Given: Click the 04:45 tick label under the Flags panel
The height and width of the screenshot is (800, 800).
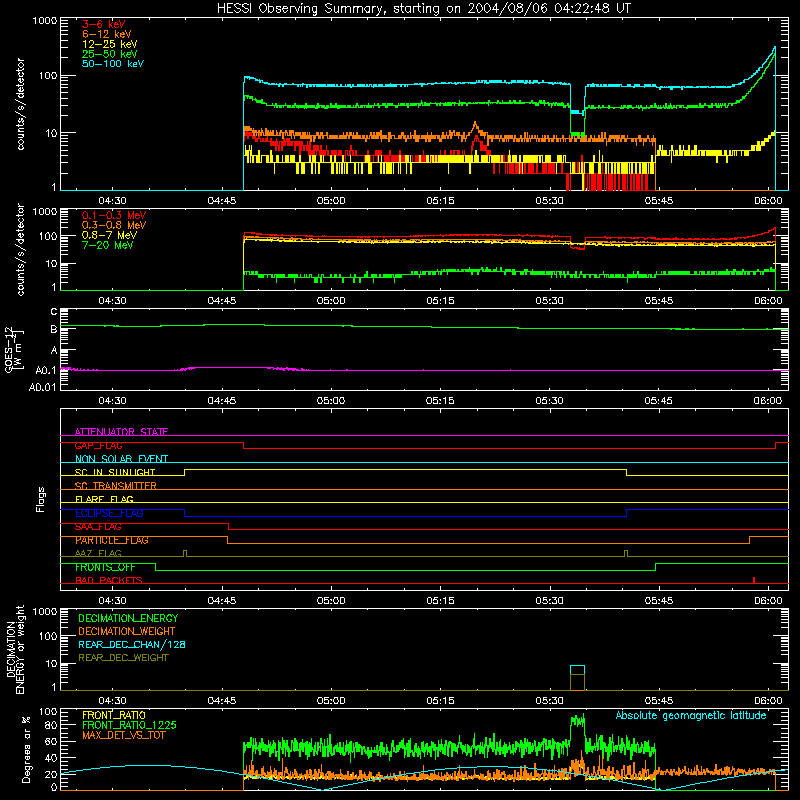Looking at the screenshot, I should (221, 601).
